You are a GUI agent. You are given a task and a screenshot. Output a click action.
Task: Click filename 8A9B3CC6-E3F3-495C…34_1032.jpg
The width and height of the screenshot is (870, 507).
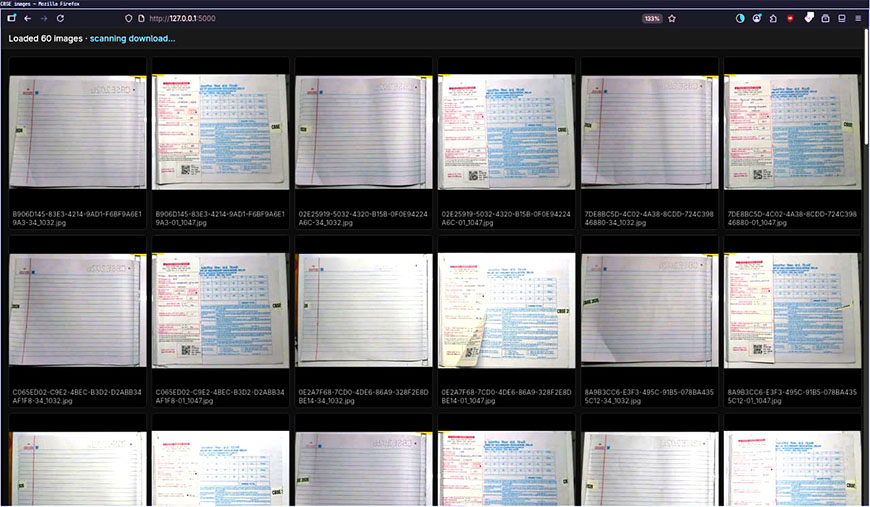tap(650, 397)
